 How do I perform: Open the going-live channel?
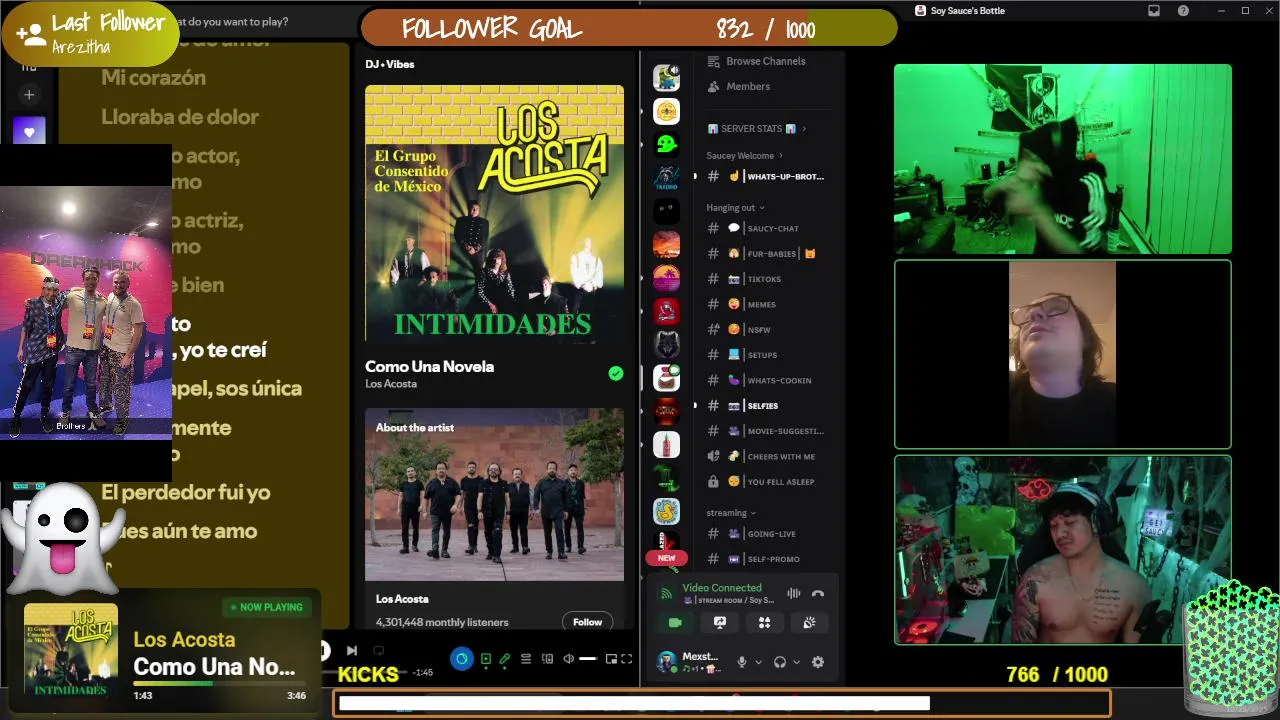coord(767,534)
